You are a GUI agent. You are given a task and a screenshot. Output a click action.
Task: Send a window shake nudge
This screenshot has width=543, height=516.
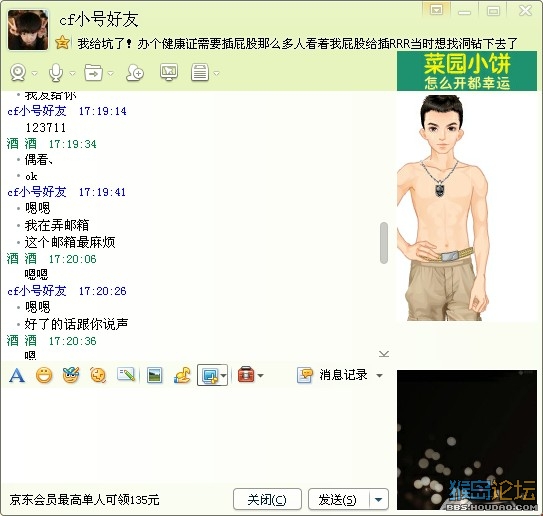point(98,375)
